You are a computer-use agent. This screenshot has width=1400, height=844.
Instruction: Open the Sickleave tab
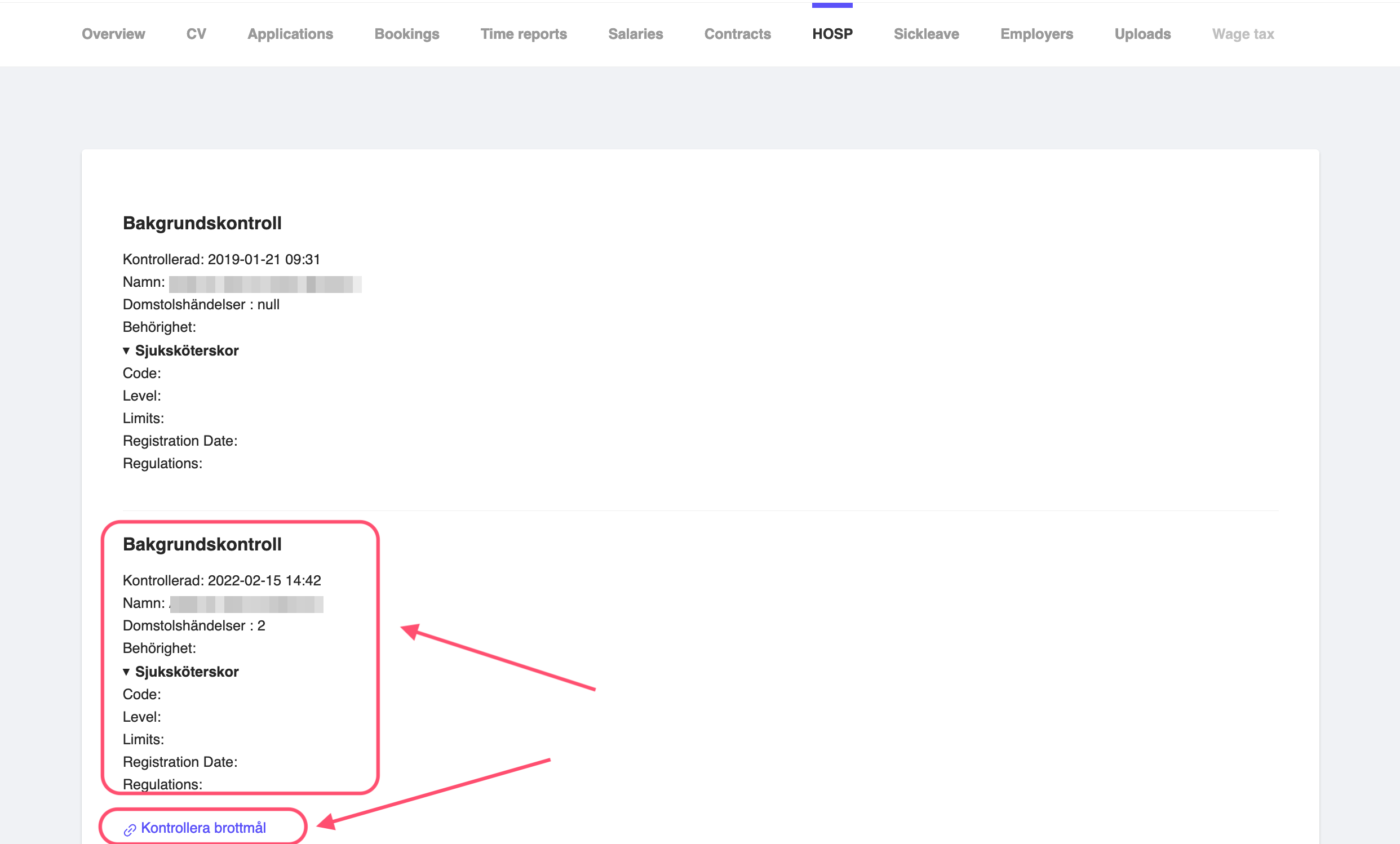tap(925, 34)
